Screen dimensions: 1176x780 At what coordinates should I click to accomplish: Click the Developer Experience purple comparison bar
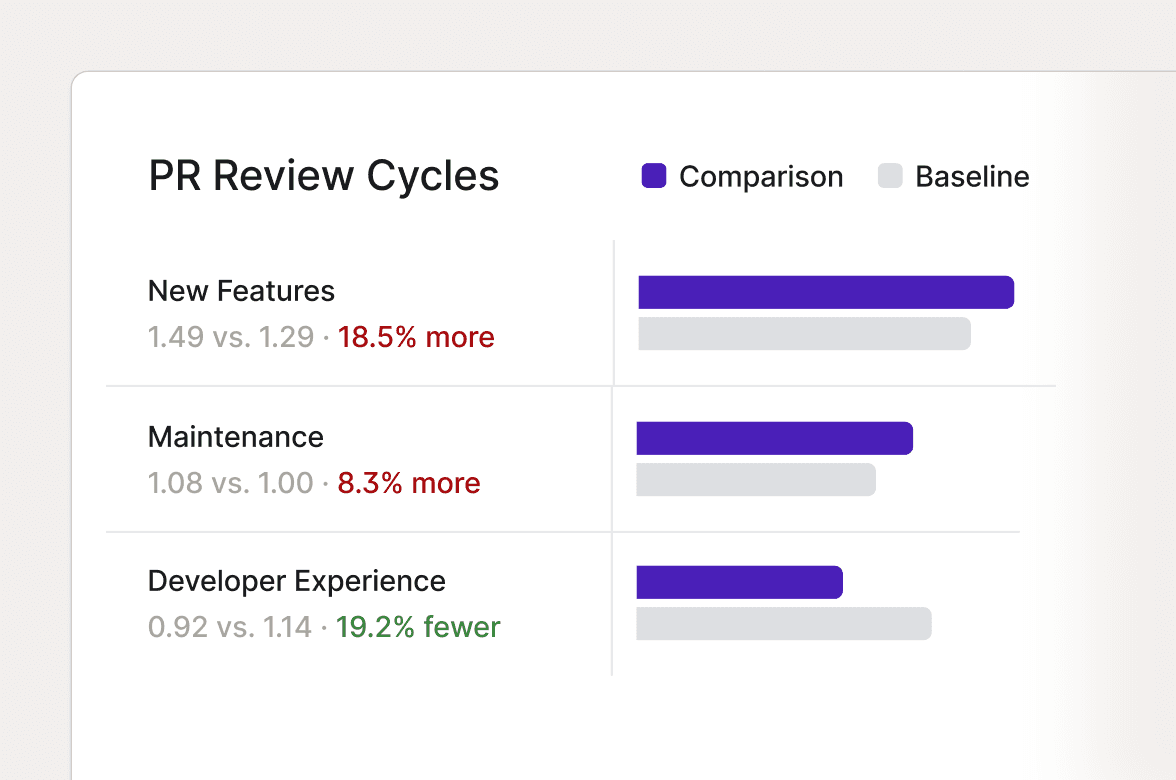tap(740, 583)
